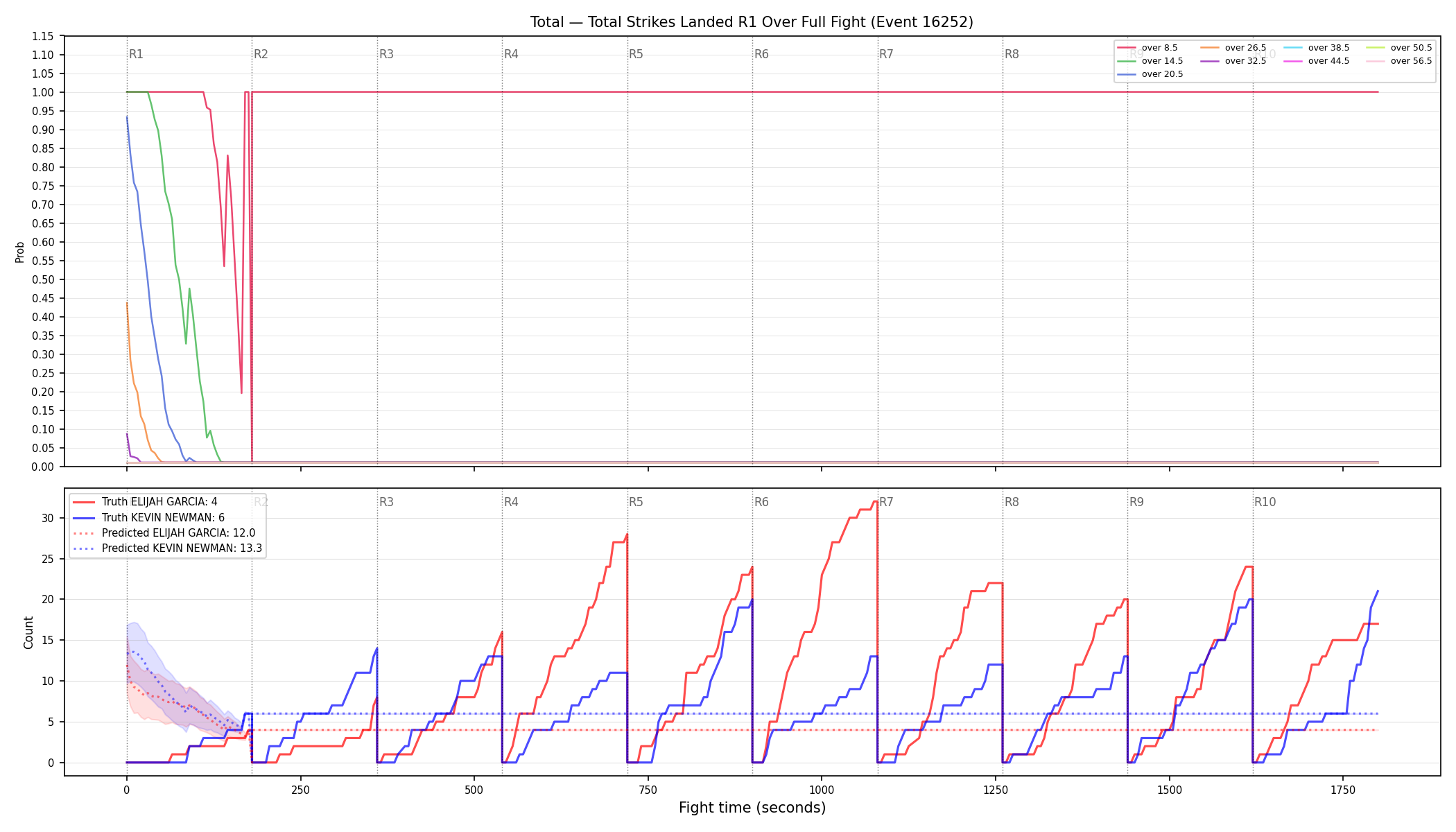Click the R7 round marker in the probability chart
Screen dimensions: 1456x832
887,54
